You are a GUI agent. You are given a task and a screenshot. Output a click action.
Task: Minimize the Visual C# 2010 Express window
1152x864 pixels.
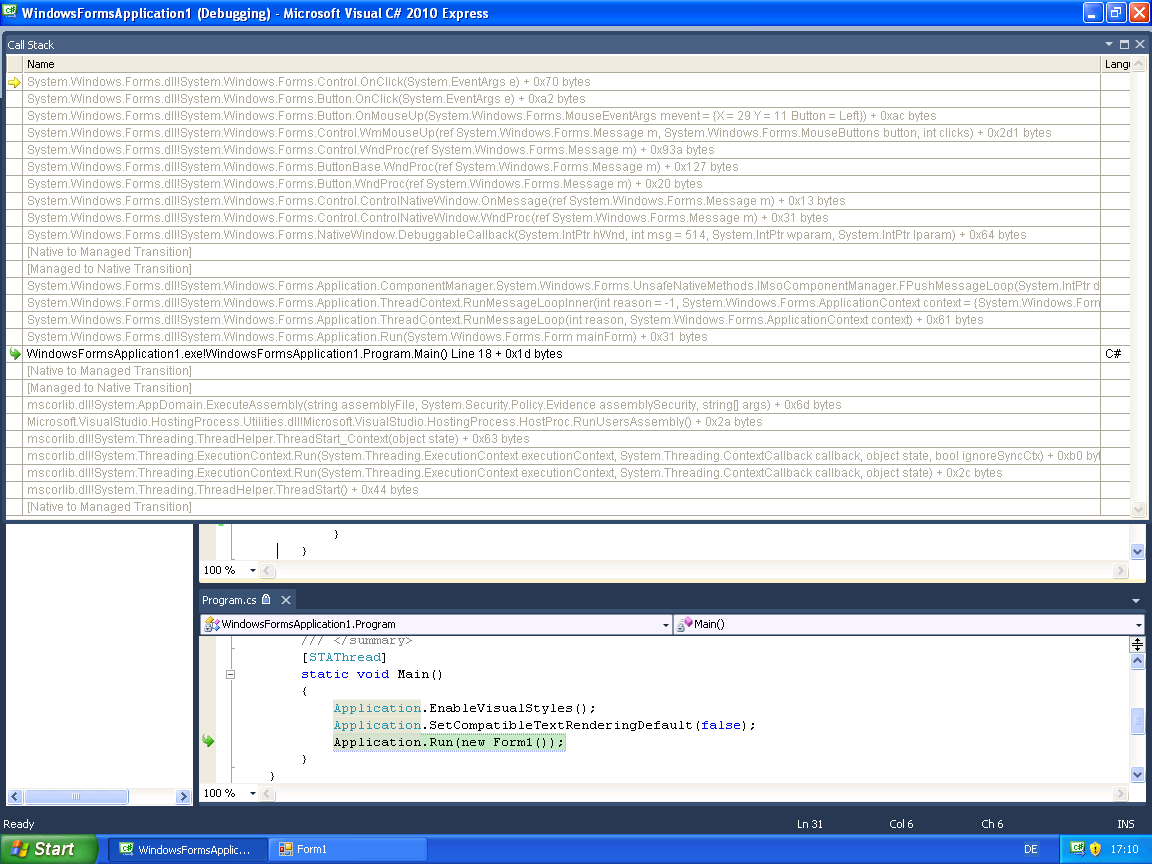pyautogui.click(x=1093, y=12)
